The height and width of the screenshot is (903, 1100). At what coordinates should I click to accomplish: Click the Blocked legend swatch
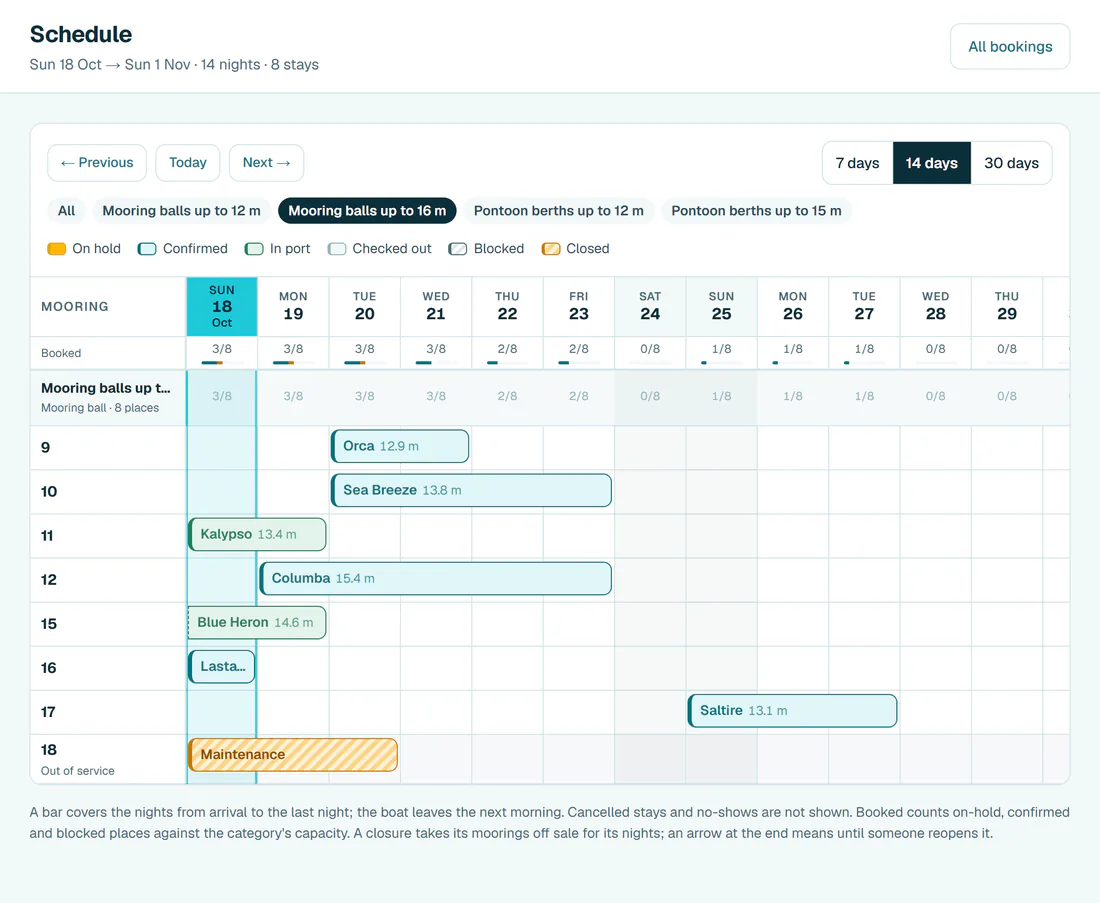coord(458,248)
